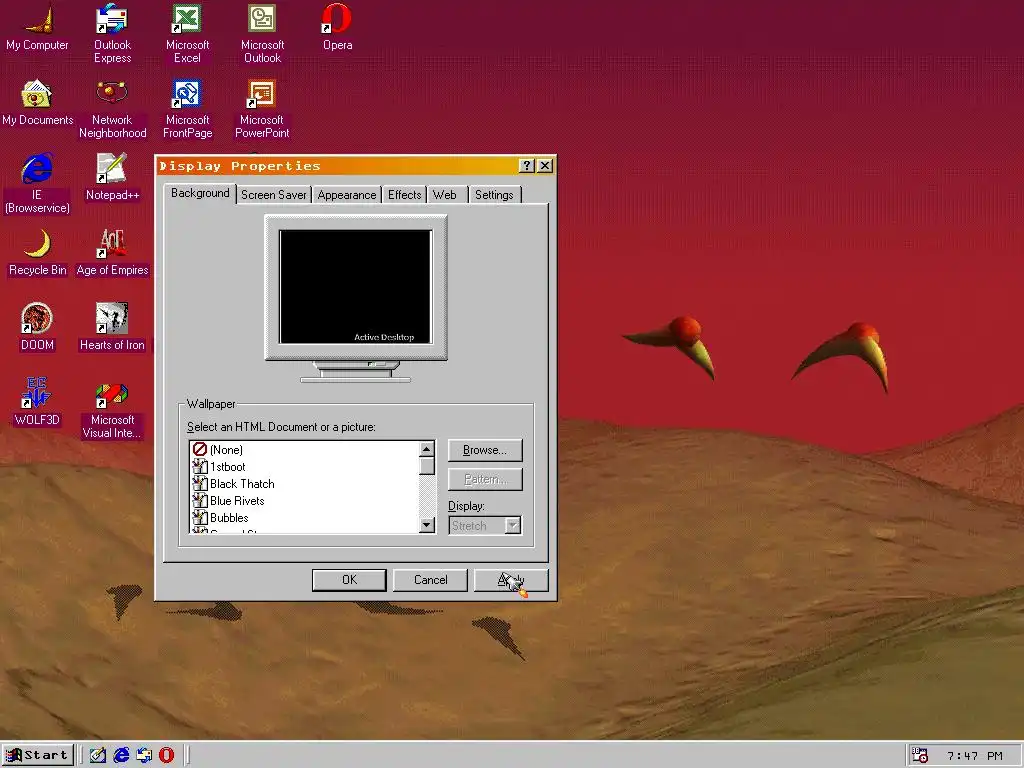The image size is (1024, 768).
Task: Close the Display Properties dialog
Action: tap(545, 166)
